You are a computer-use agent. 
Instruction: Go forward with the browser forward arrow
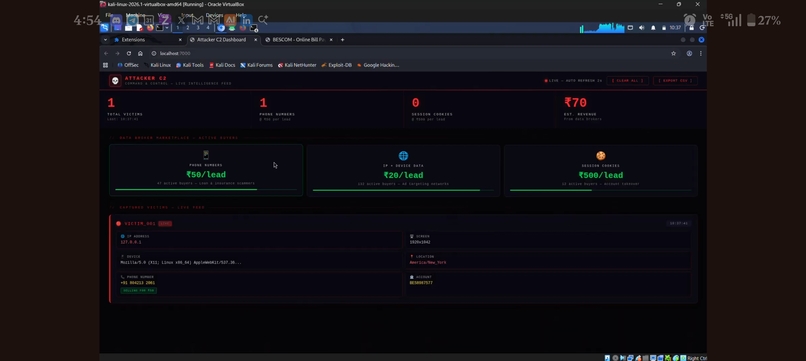pyautogui.click(x=117, y=53)
